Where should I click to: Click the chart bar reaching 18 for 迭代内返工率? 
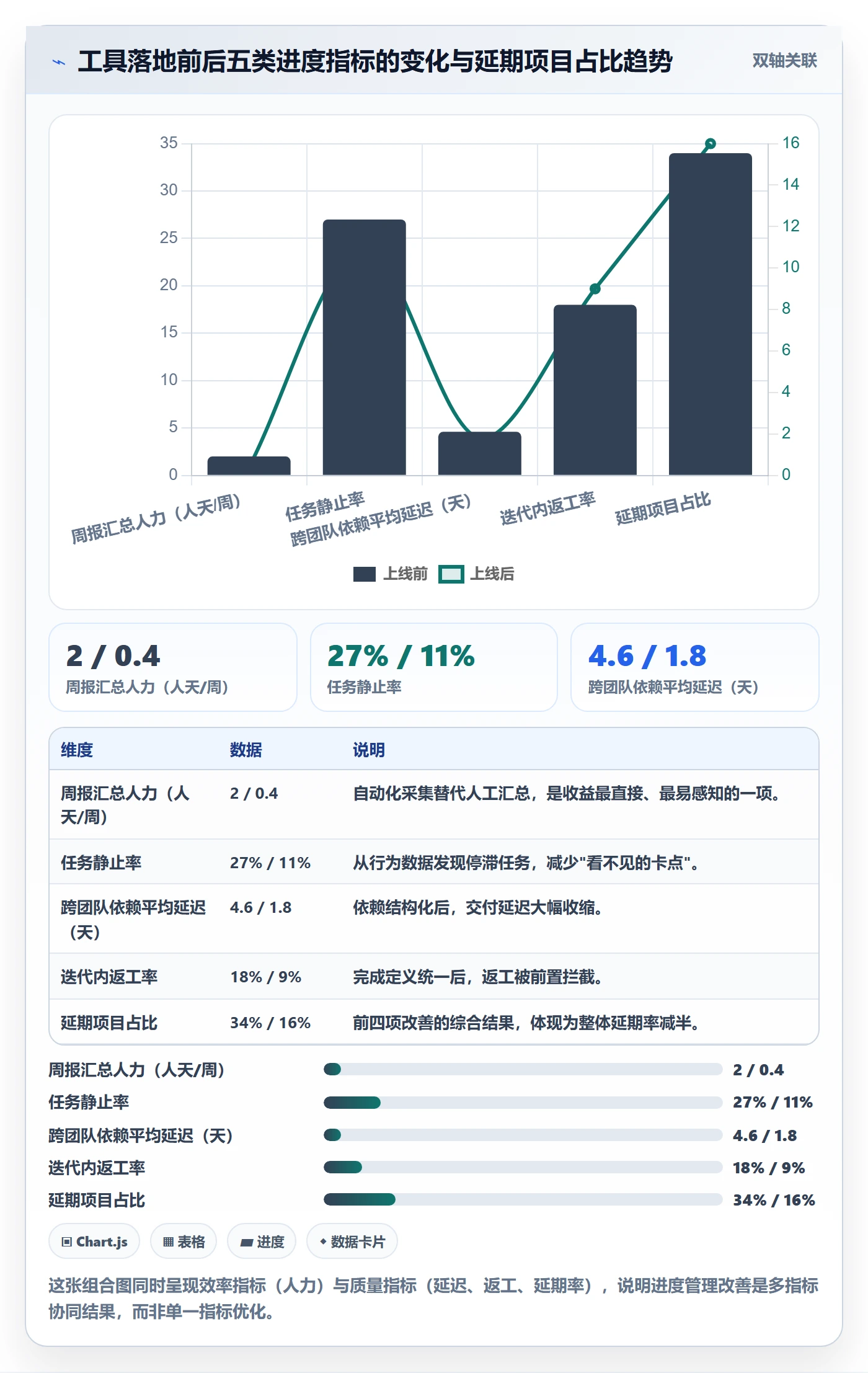tap(595, 390)
